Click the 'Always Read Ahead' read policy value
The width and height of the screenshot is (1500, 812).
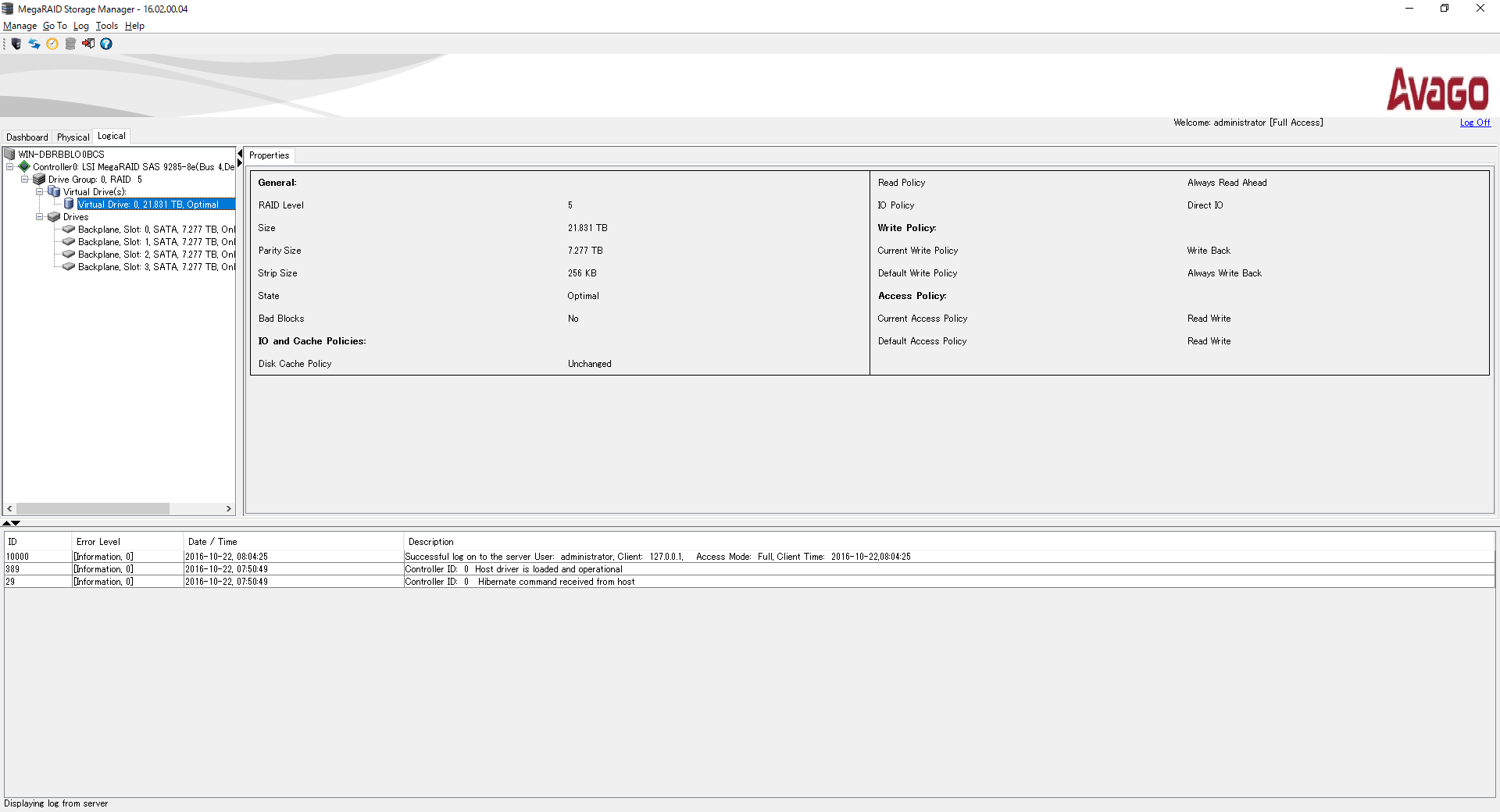point(1227,183)
